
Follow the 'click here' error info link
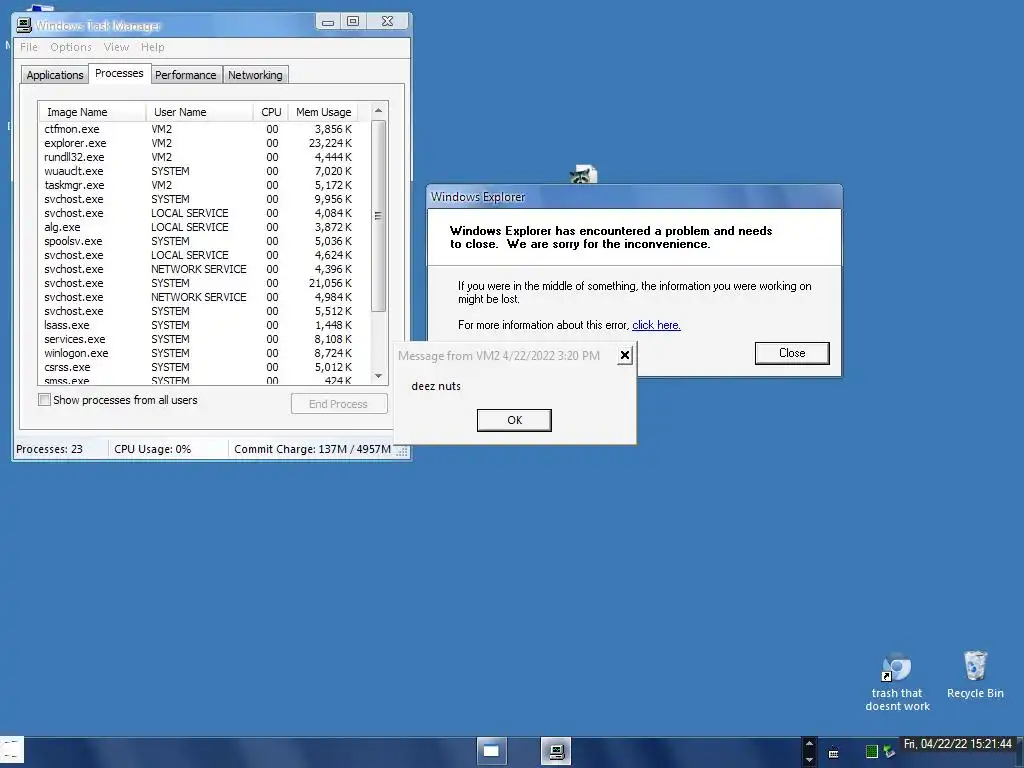656,325
